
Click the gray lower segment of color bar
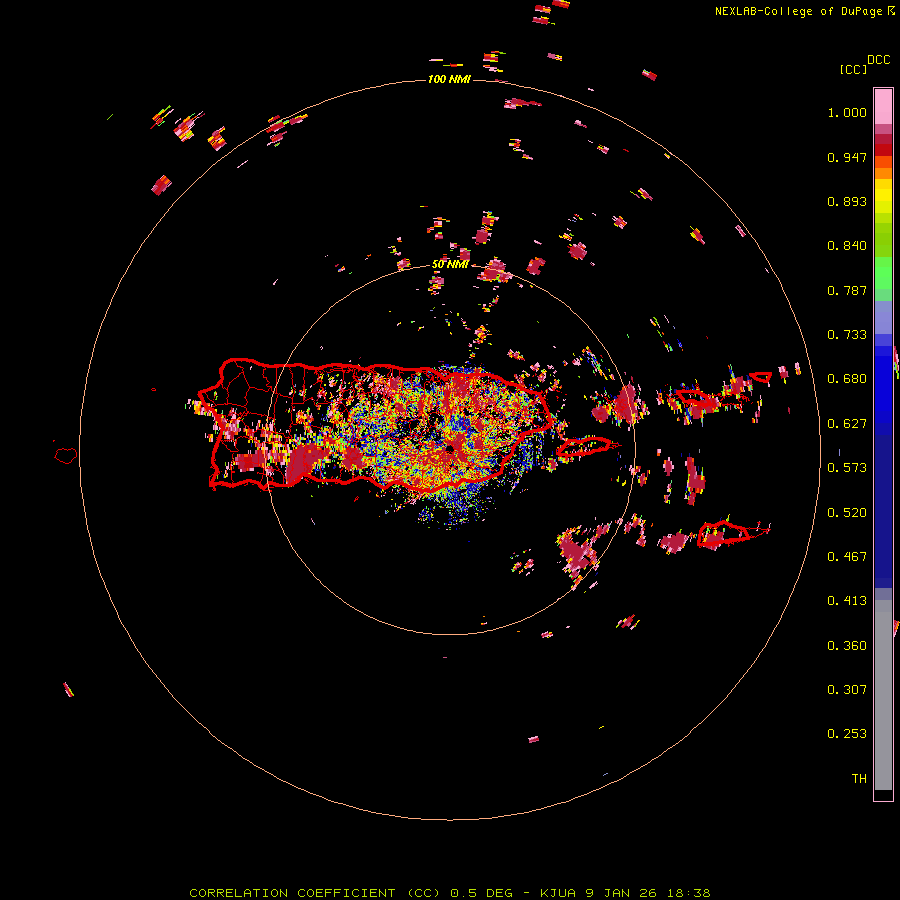point(883,695)
